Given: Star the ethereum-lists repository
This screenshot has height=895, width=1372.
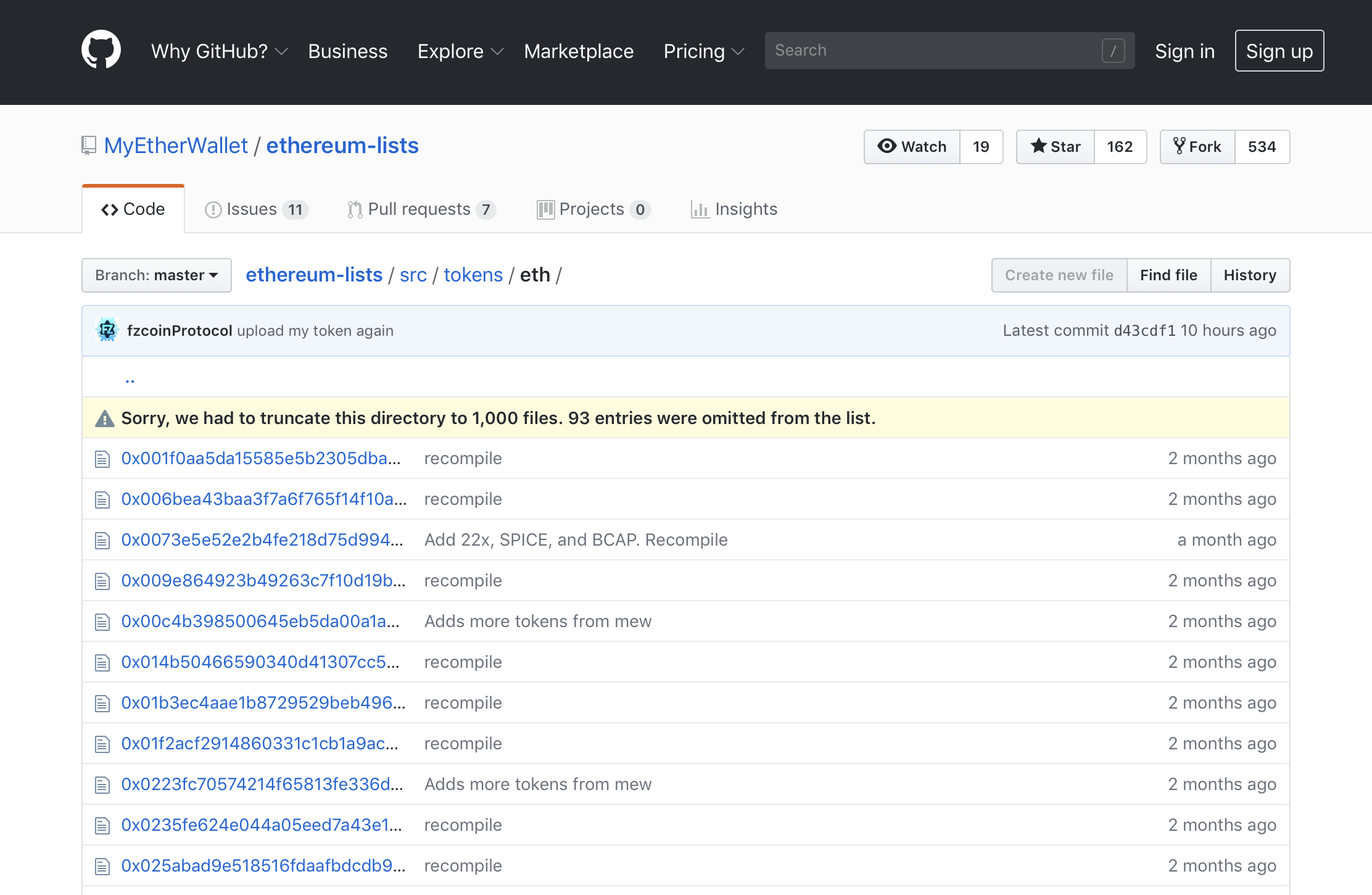Looking at the screenshot, I should click(1056, 147).
